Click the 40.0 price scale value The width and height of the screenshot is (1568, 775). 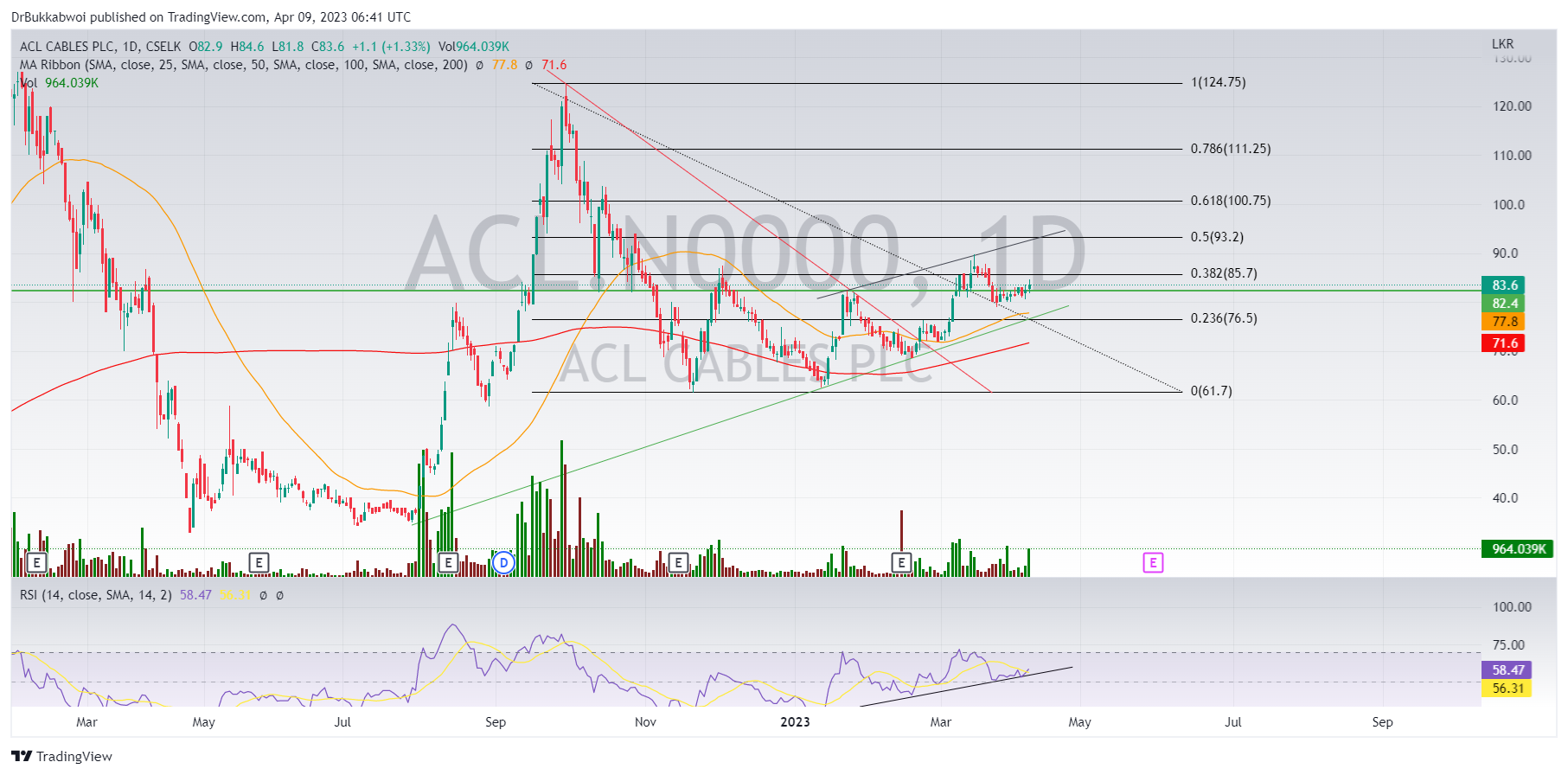(x=1505, y=498)
